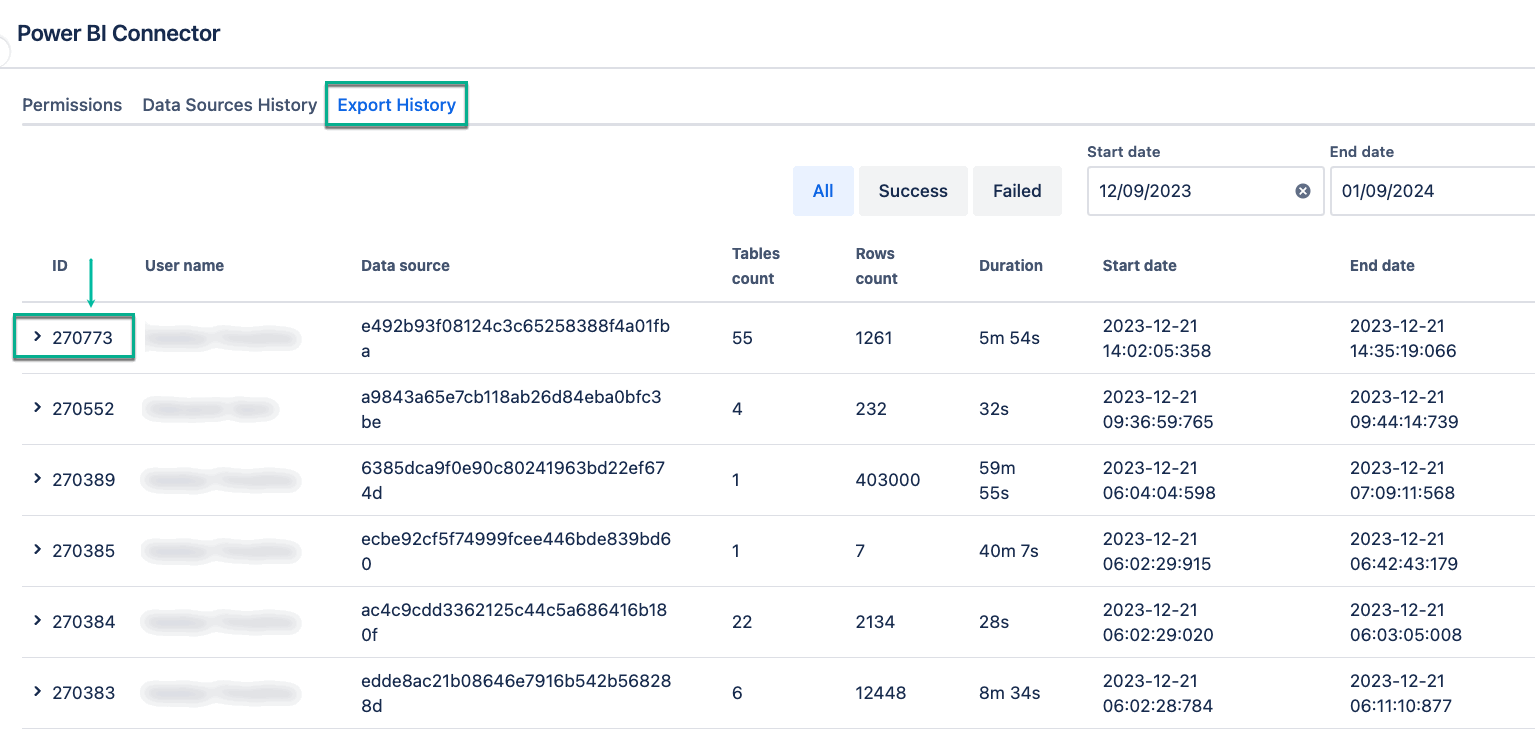Click the Power BI Connector title
This screenshot has height=734, width=1535.
[x=119, y=33]
